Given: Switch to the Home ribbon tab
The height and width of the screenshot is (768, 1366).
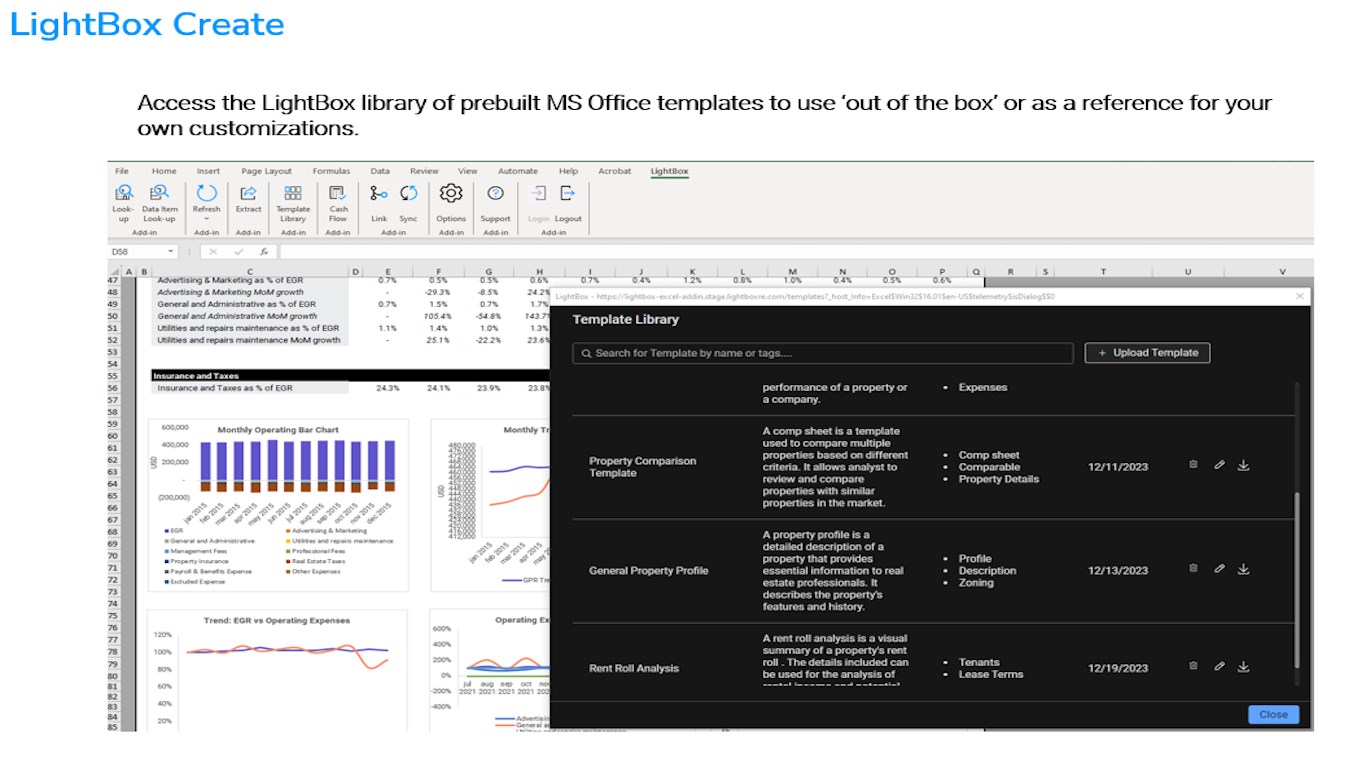Looking at the screenshot, I should tap(164, 171).
